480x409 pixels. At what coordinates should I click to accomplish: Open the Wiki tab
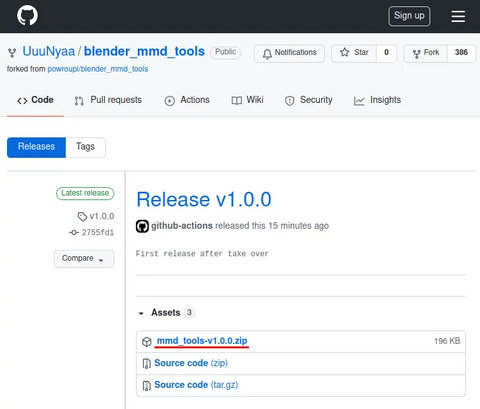[x=247, y=100]
